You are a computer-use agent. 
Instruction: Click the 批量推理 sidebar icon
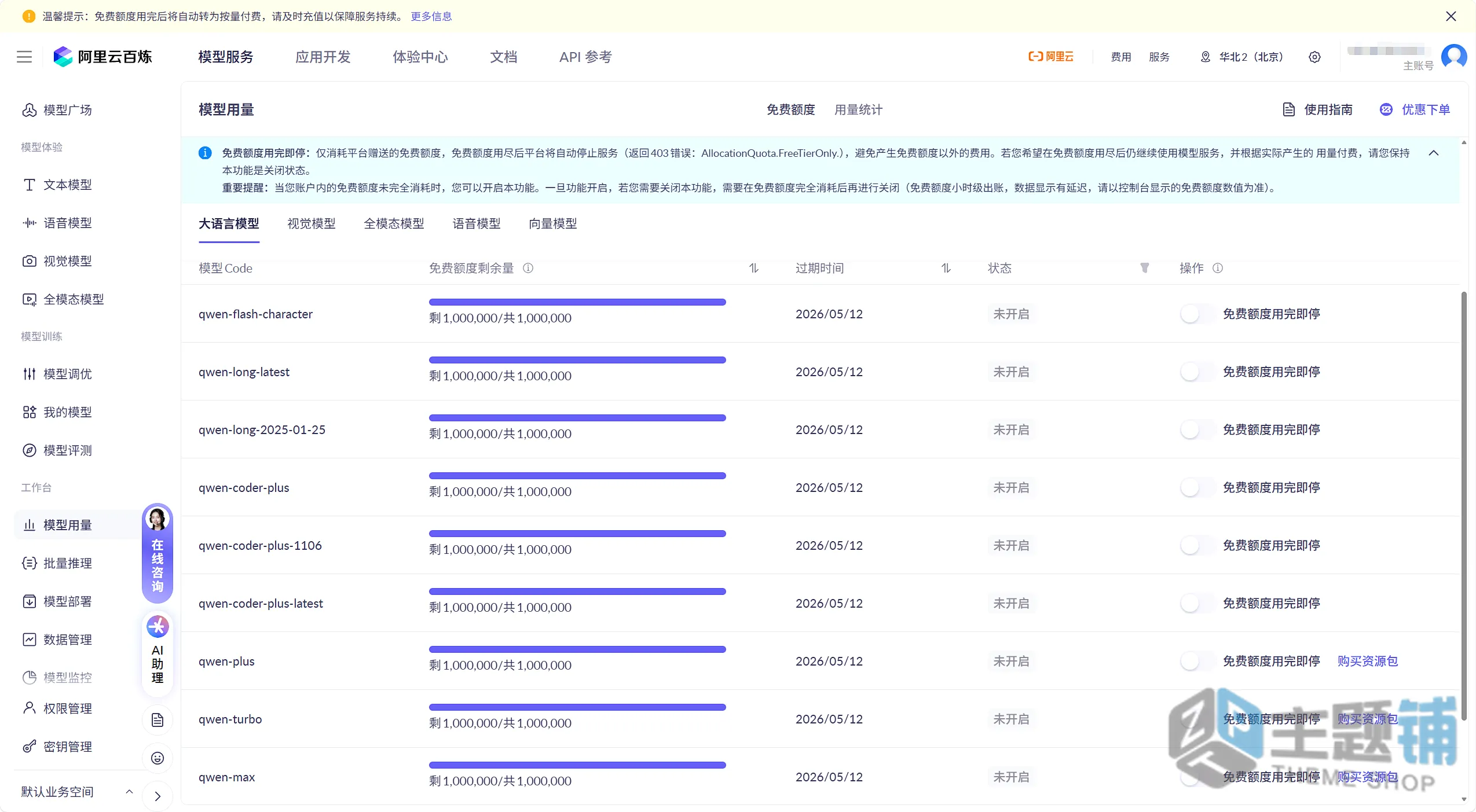(29, 563)
